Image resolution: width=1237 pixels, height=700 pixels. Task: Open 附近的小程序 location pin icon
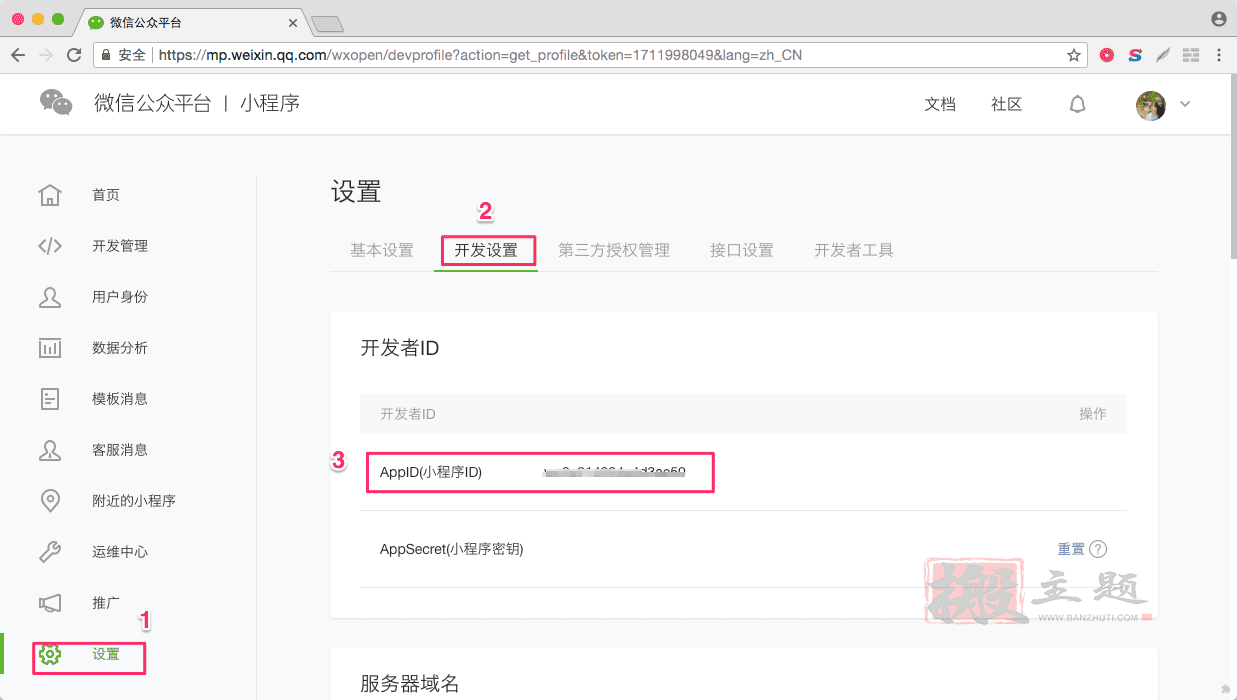tap(50, 501)
